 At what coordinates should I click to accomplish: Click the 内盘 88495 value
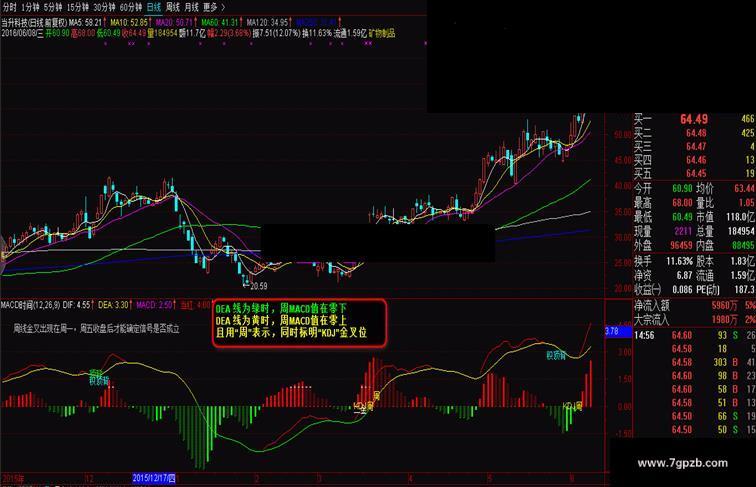[726, 245]
